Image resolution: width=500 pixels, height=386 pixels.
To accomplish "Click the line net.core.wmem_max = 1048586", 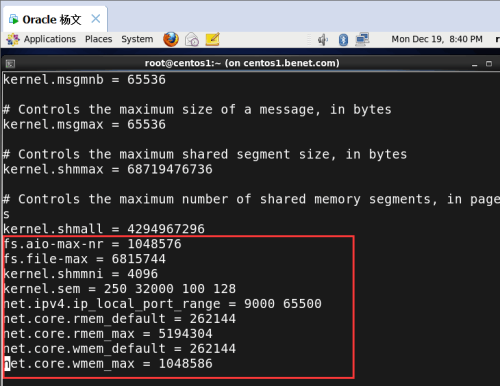I will (x=108, y=364).
